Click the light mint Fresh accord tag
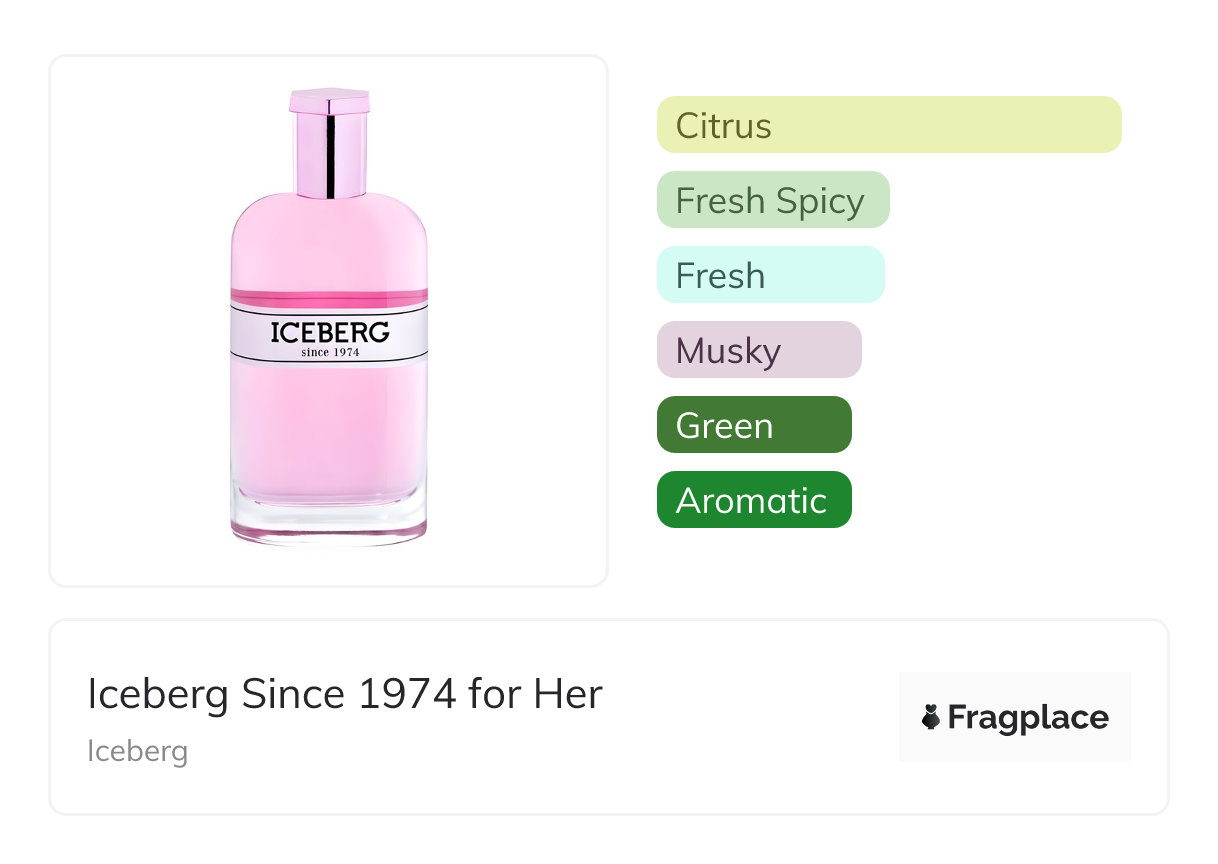 770,275
